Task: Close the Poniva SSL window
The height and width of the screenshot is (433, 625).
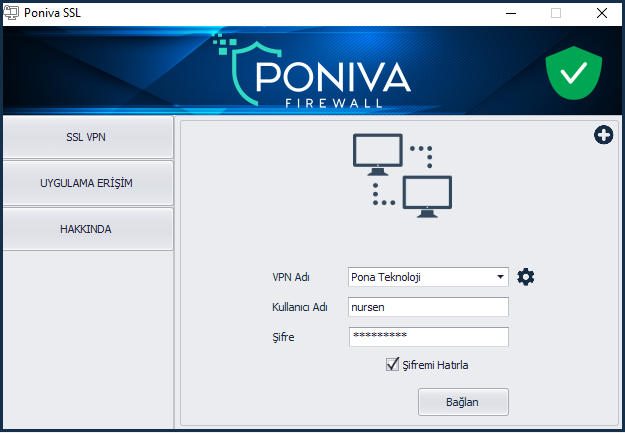Action: coord(601,13)
